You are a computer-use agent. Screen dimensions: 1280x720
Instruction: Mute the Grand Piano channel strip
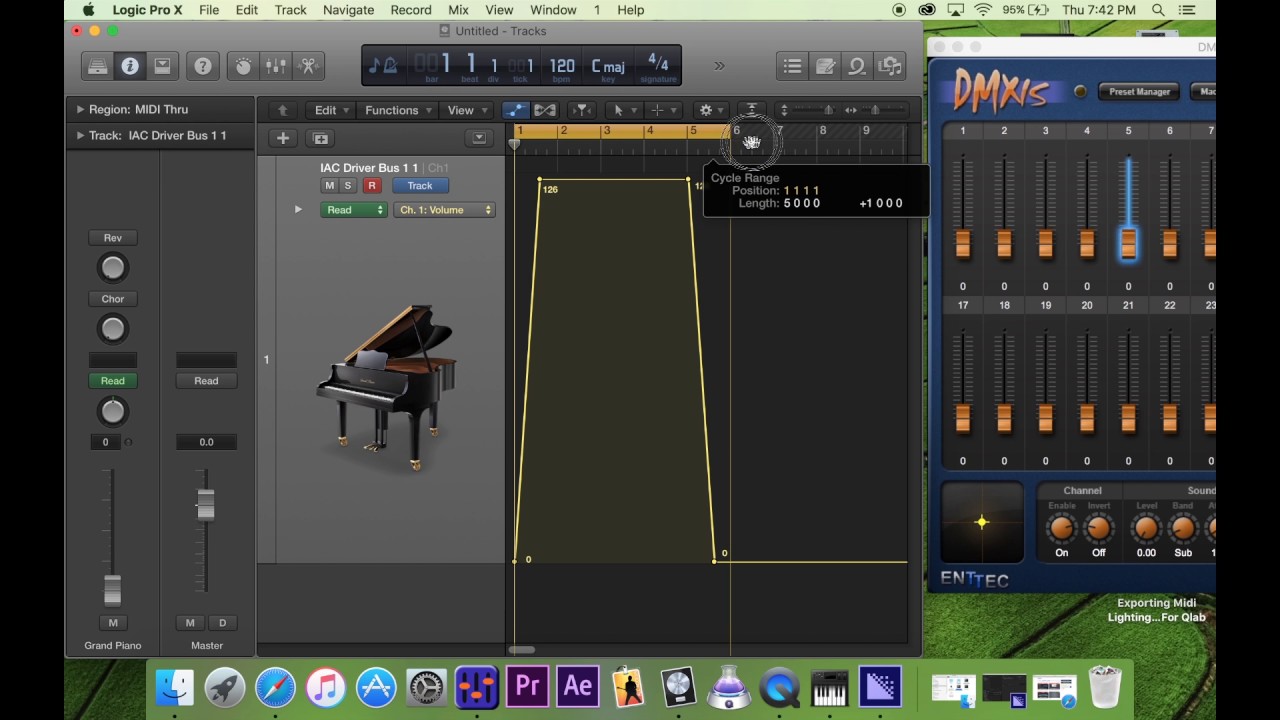(113, 623)
